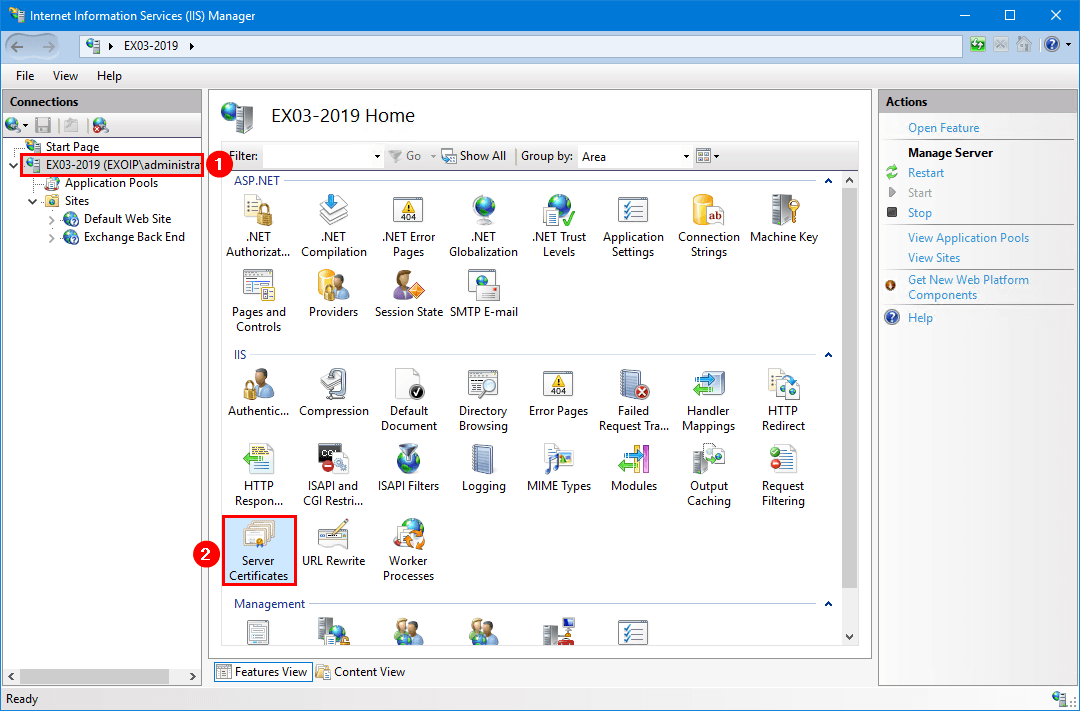Open ISAPI Filters feature
The image size is (1080, 711).
[x=408, y=468]
